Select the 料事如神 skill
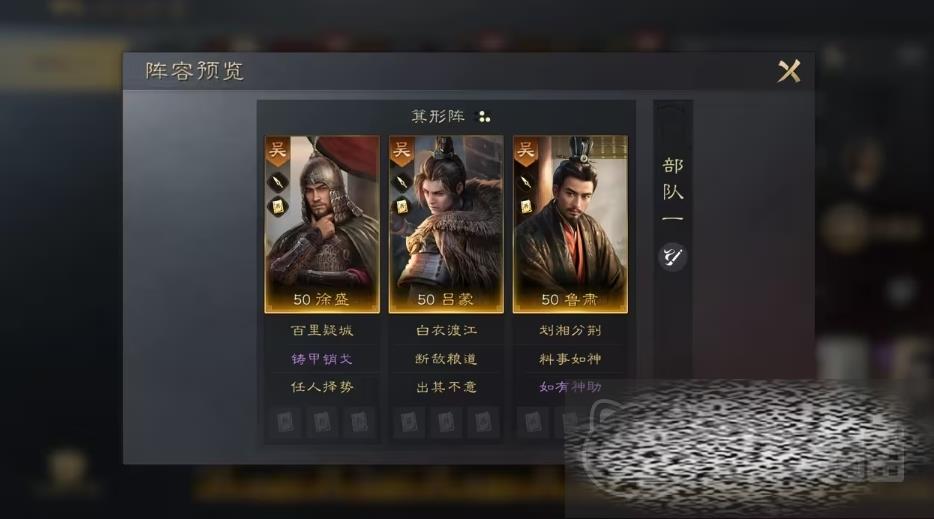The height and width of the screenshot is (519, 934). pos(570,359)
